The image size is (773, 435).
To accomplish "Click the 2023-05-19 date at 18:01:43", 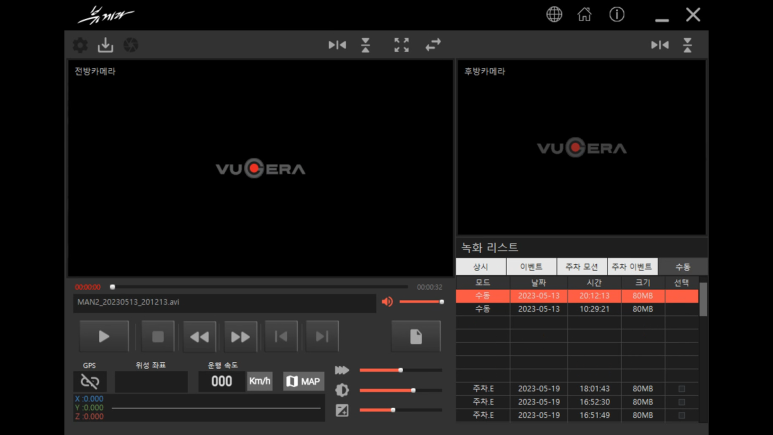I will click(x=539, y=389).
